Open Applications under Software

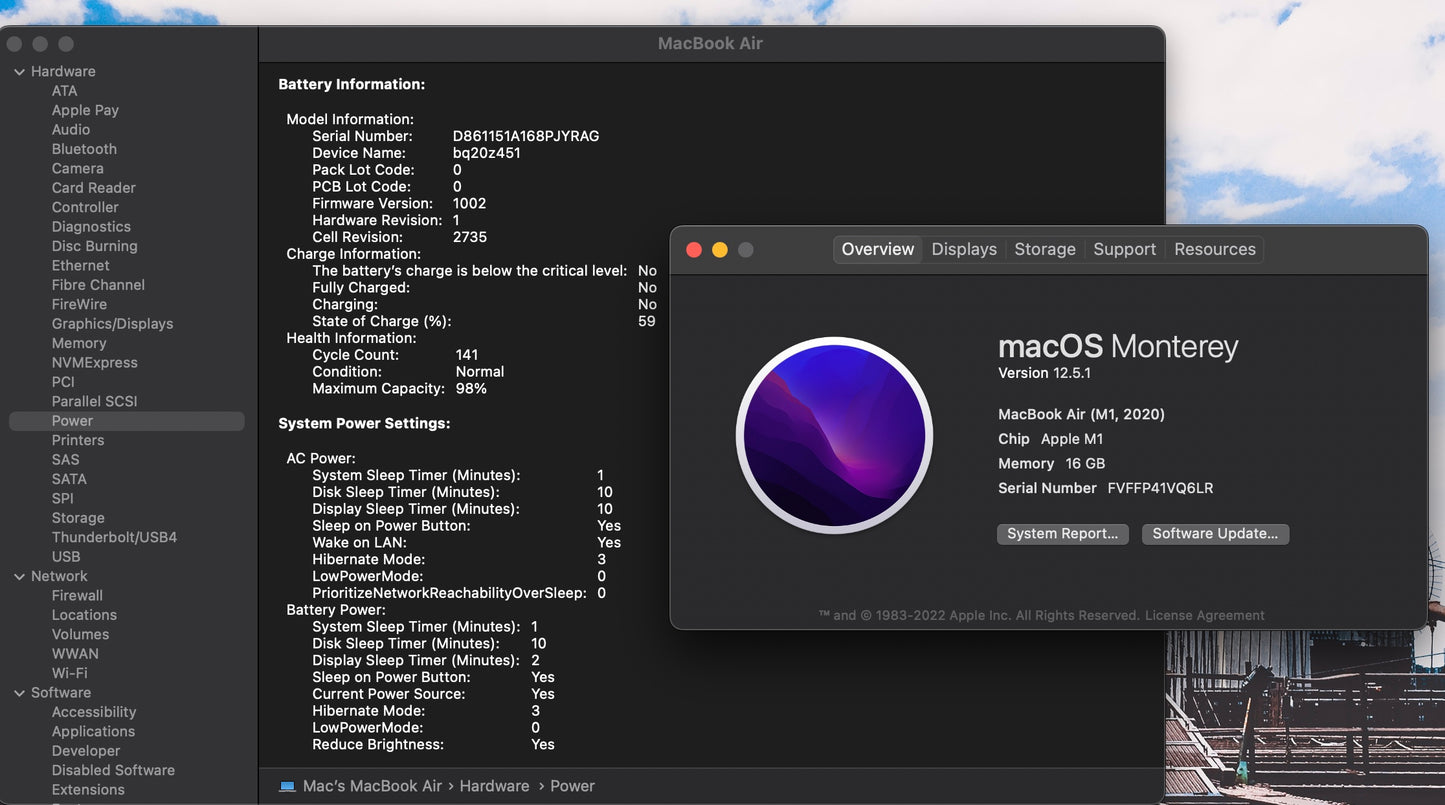(93, 731)
